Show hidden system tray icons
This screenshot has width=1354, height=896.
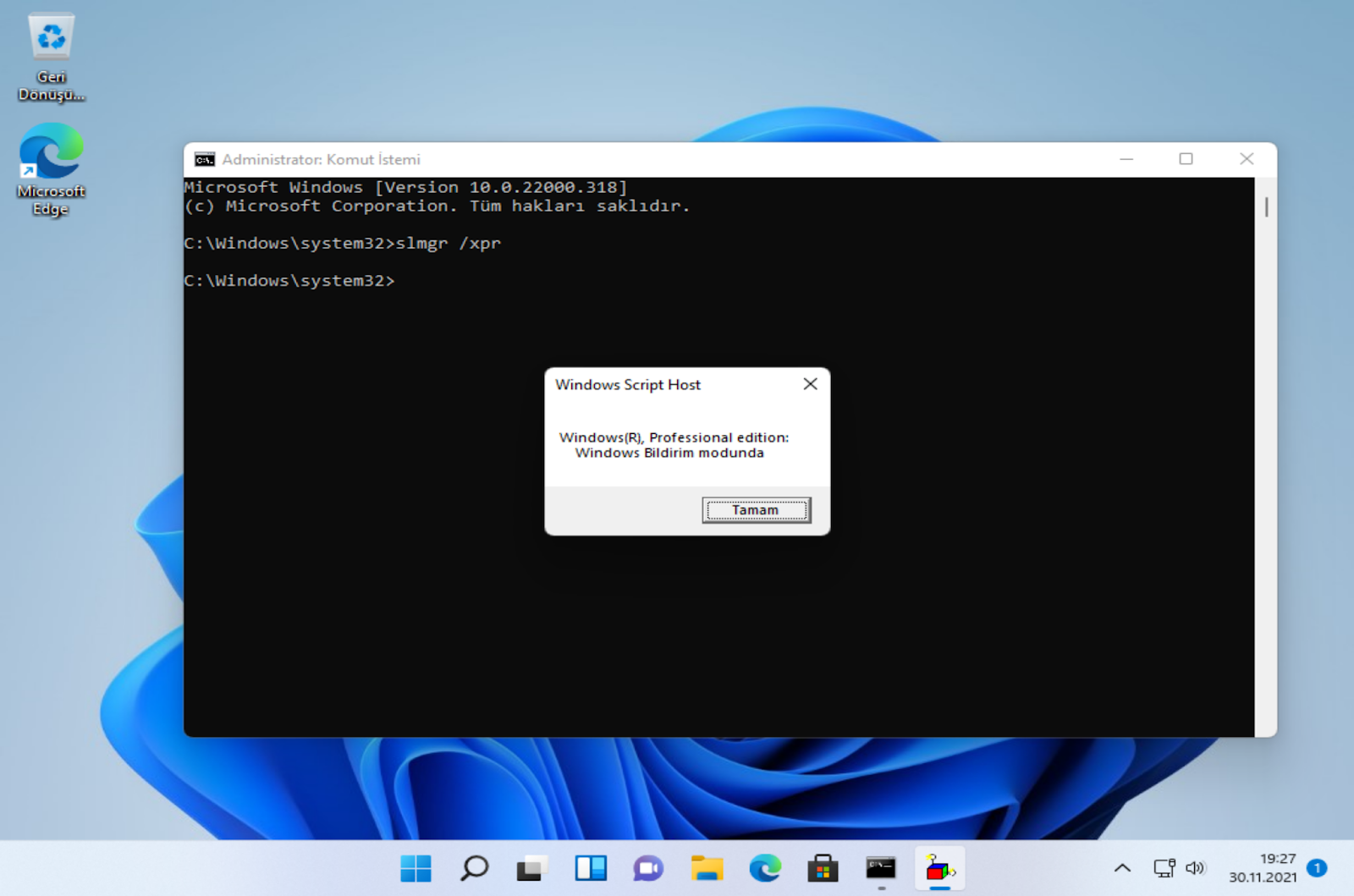coord(1122,868)
